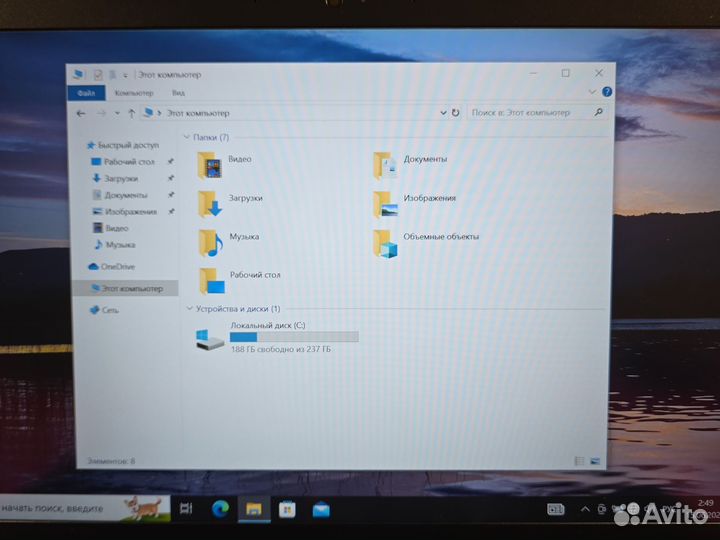This screenshot has height=540, width=720.
Task: Collapse the Устройства и диски group
Action: pos(189,309)
